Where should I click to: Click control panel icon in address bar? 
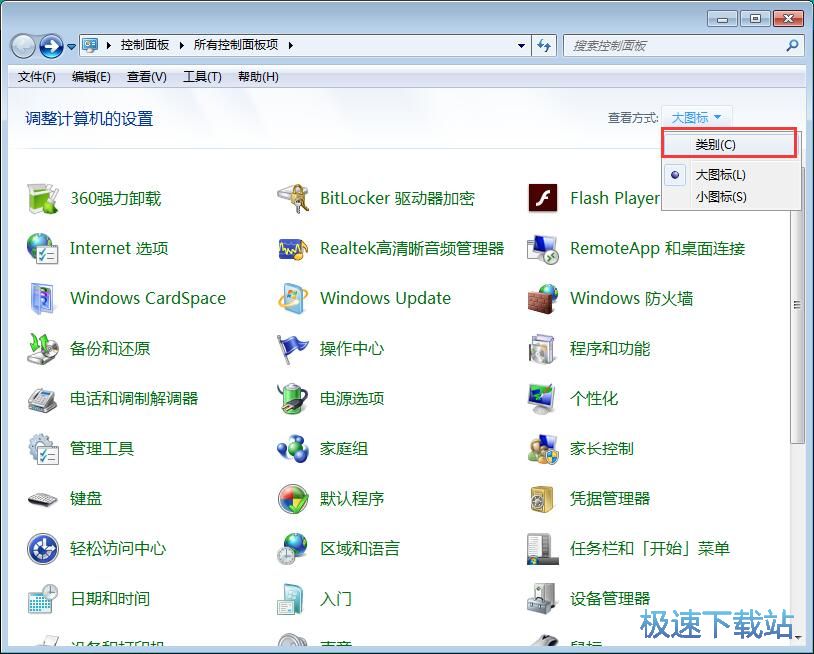click(x=90, y=45)
